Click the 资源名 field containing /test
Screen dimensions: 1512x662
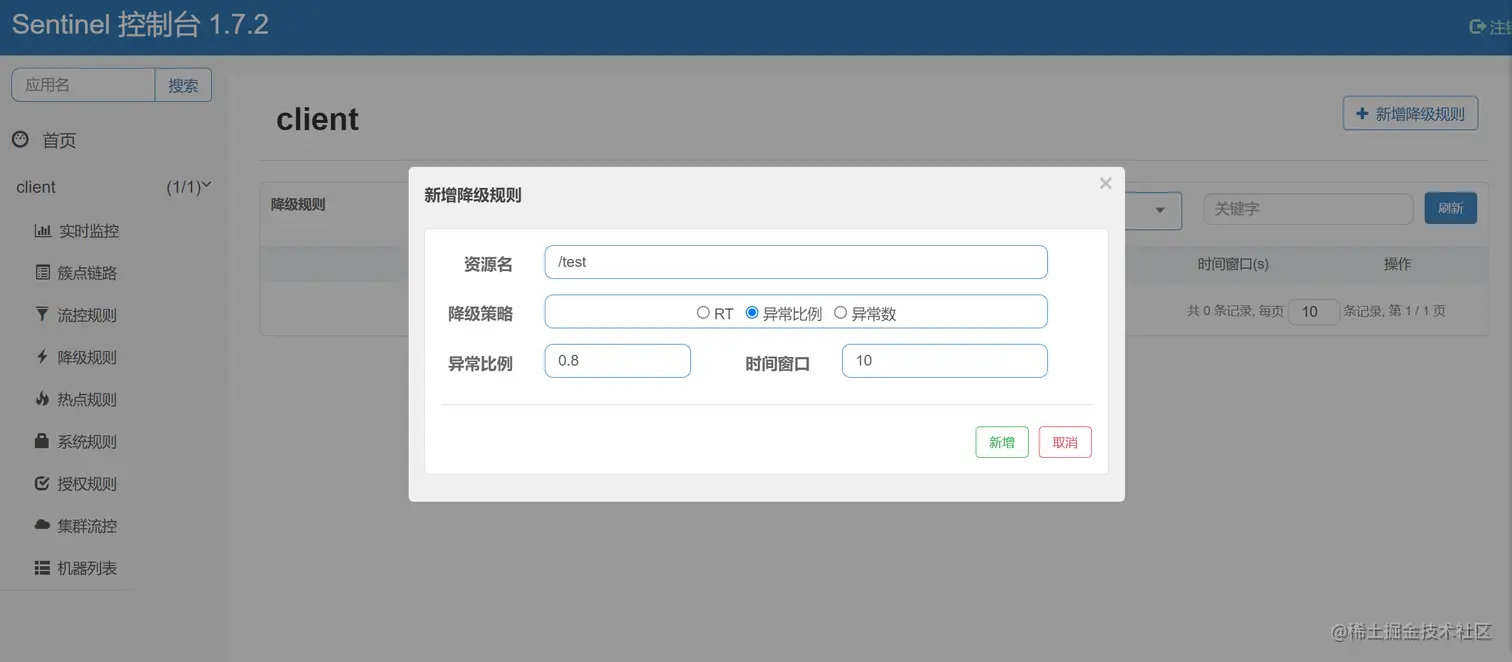(x=796, y=262)
